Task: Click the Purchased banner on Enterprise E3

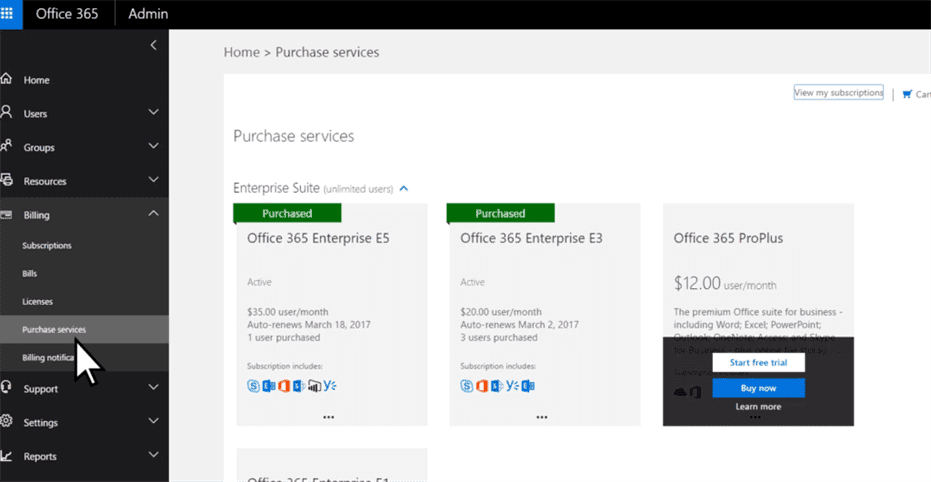Action: pyautogui.click(x=501, y=213)
